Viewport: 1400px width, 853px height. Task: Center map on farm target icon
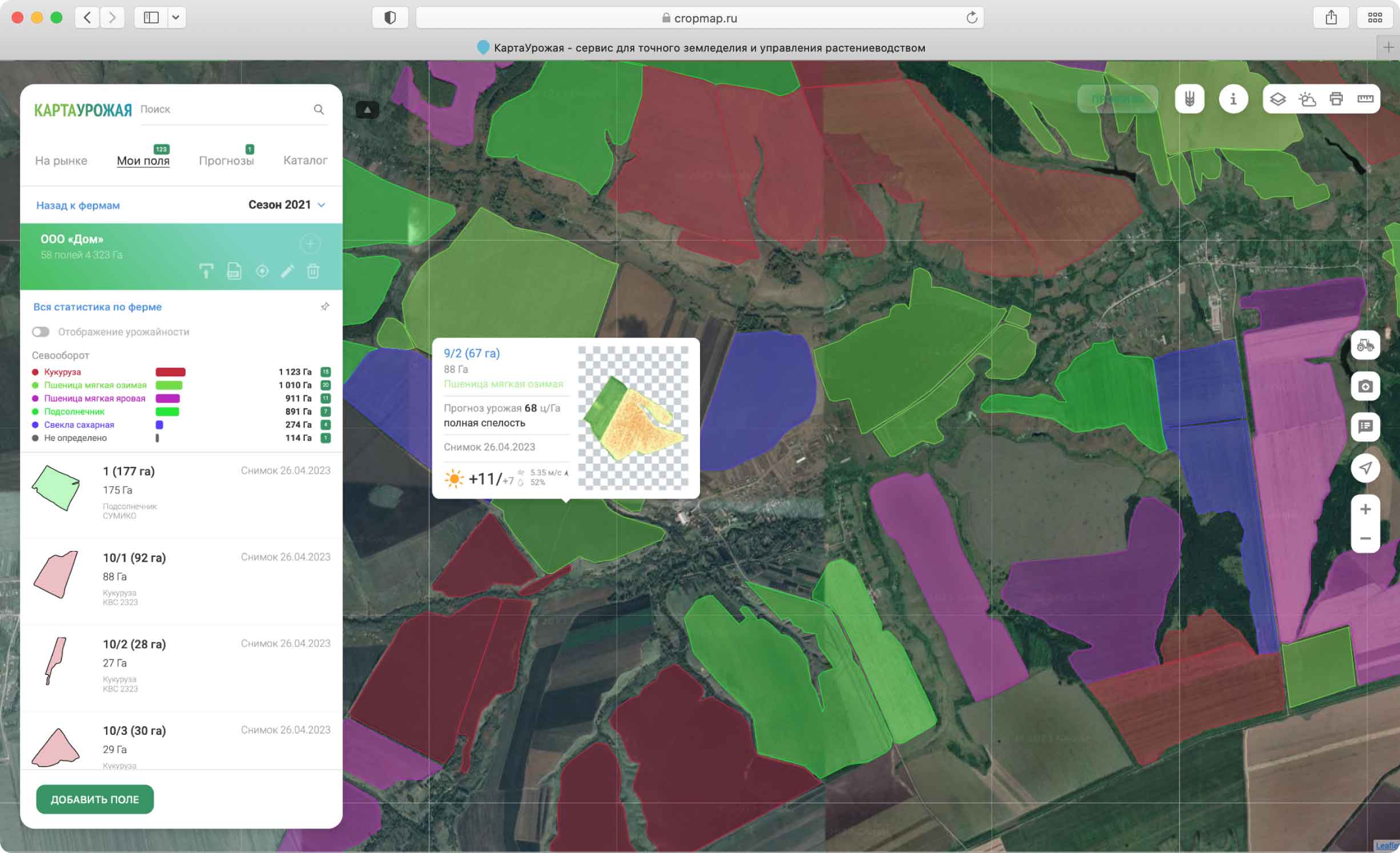pyautogui.click(x=262, y=271)
